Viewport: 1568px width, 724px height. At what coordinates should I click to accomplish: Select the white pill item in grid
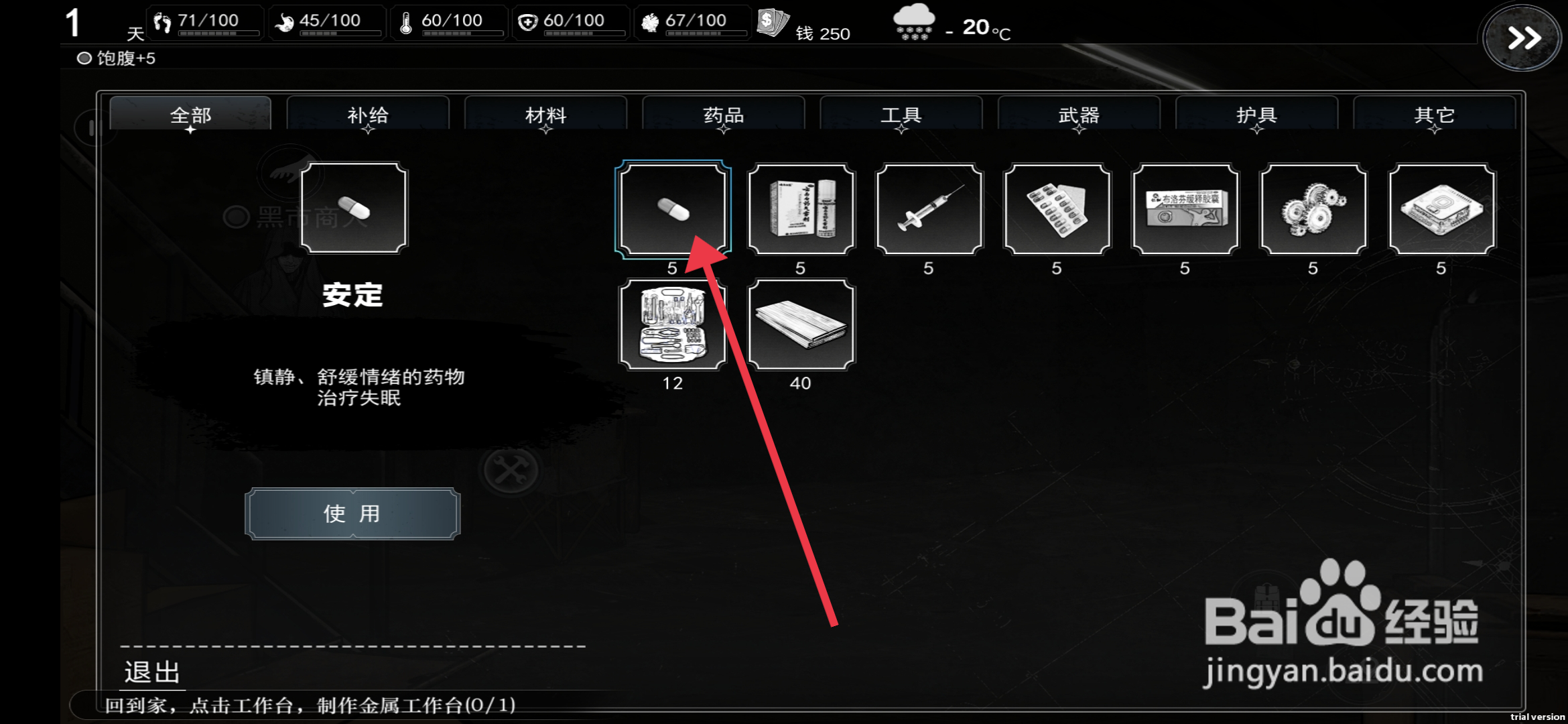(x=673, y=209)
